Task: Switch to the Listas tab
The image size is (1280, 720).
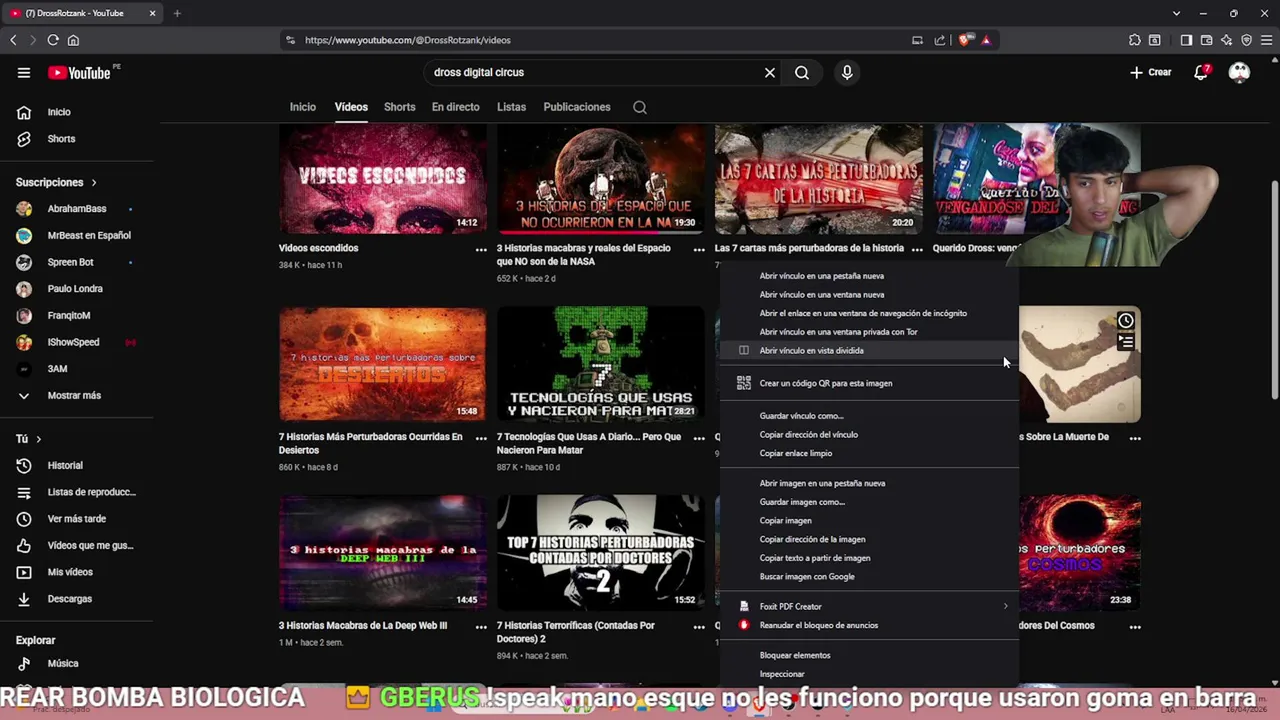Action: click(511, 107)
